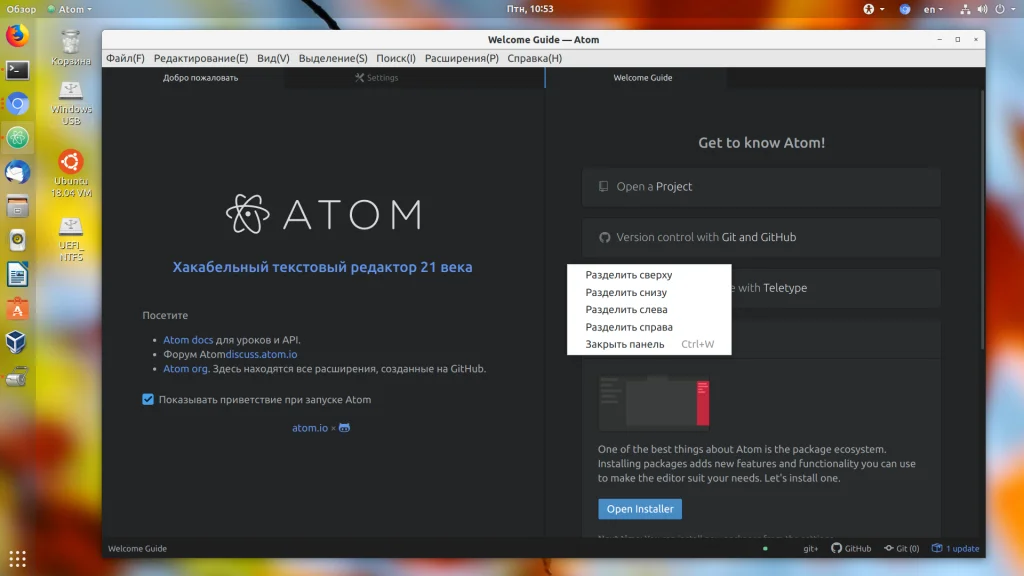Open the Файл menu
The height and width of the screenshot is (576, 1024).
pos(125,58)
